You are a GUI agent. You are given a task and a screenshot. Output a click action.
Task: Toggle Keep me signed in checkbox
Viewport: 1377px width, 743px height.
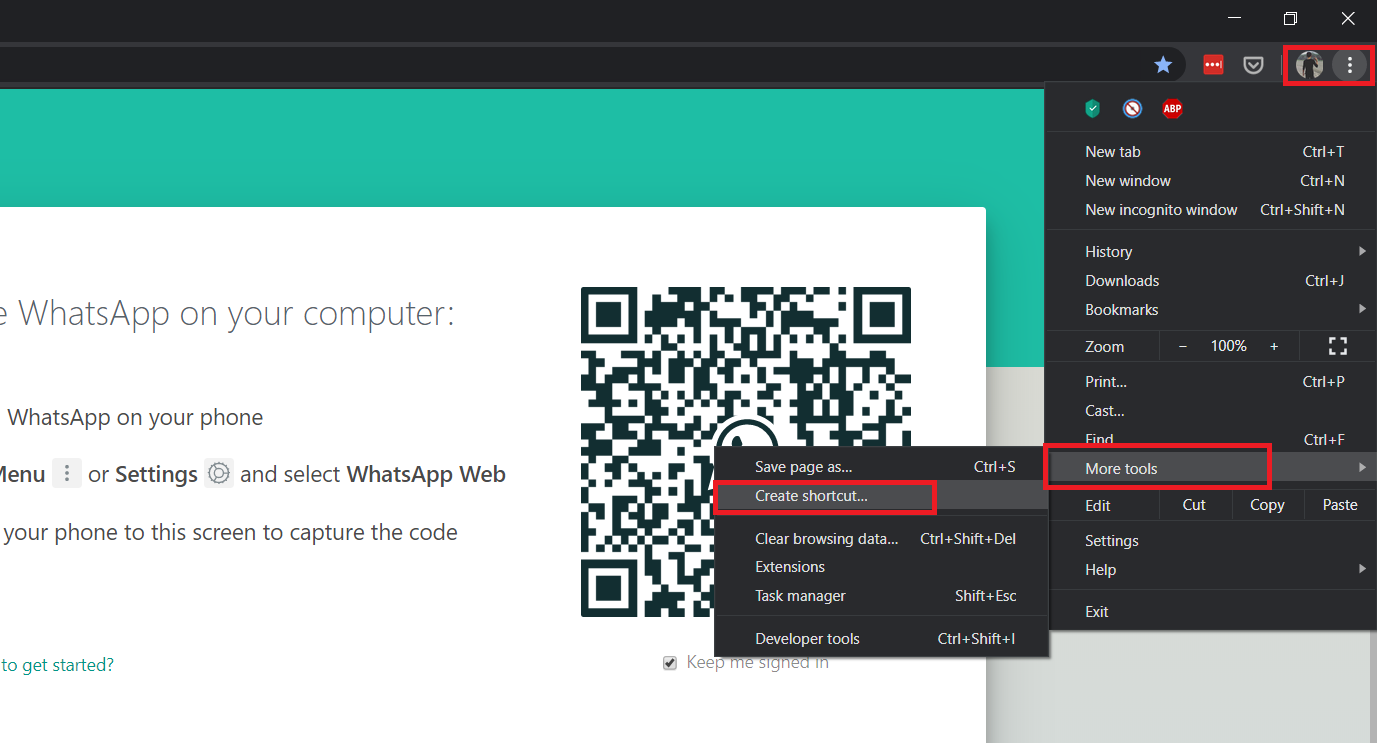point(670,663)
